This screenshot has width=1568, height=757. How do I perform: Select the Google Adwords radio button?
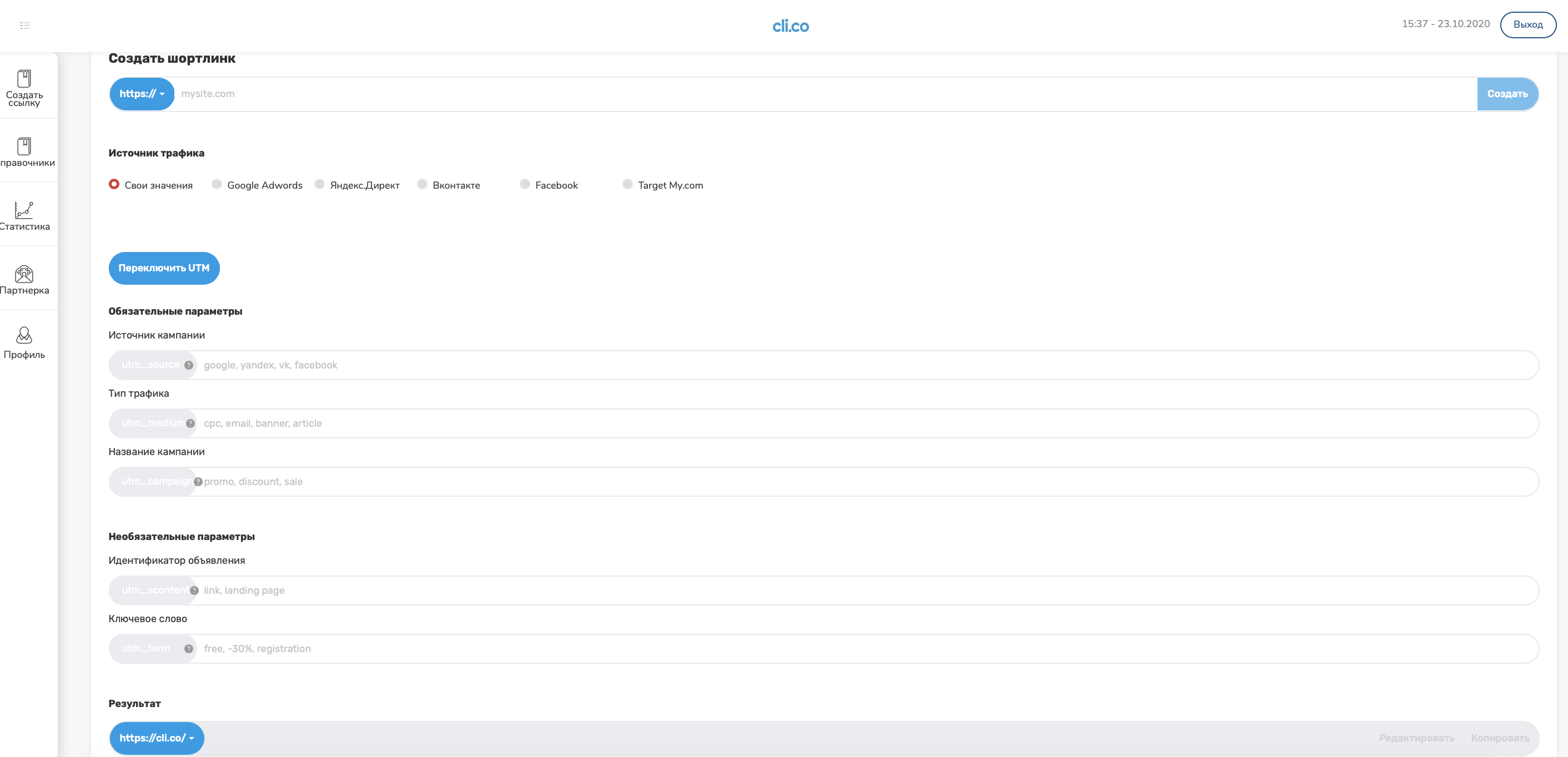217,184
